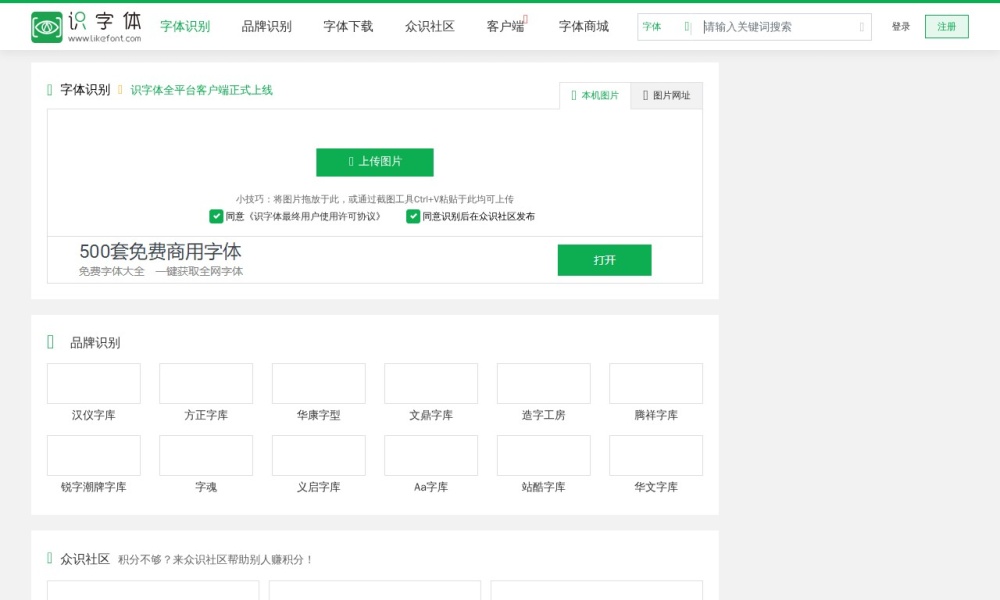This screenshot has width=1000, height=600.
Task: Click the camera icon on the 本机图片 tab
Action: pos(575,95)
